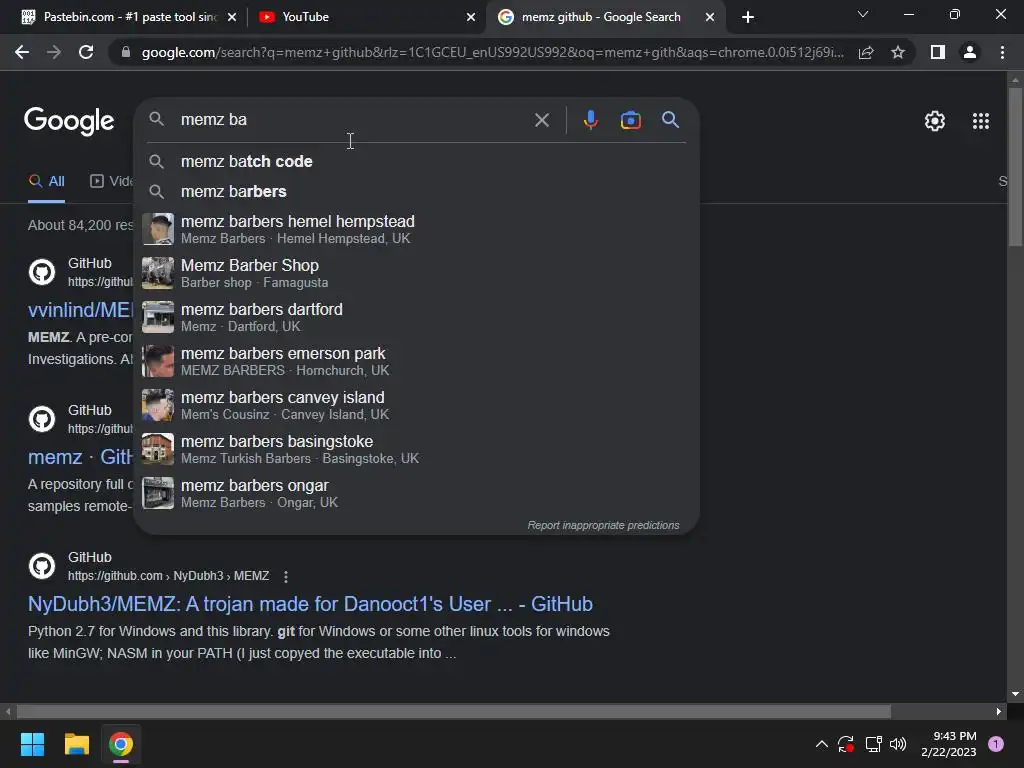The image size is (1024, 768).
Task: View site information lock icon
Action: [126, 52]
